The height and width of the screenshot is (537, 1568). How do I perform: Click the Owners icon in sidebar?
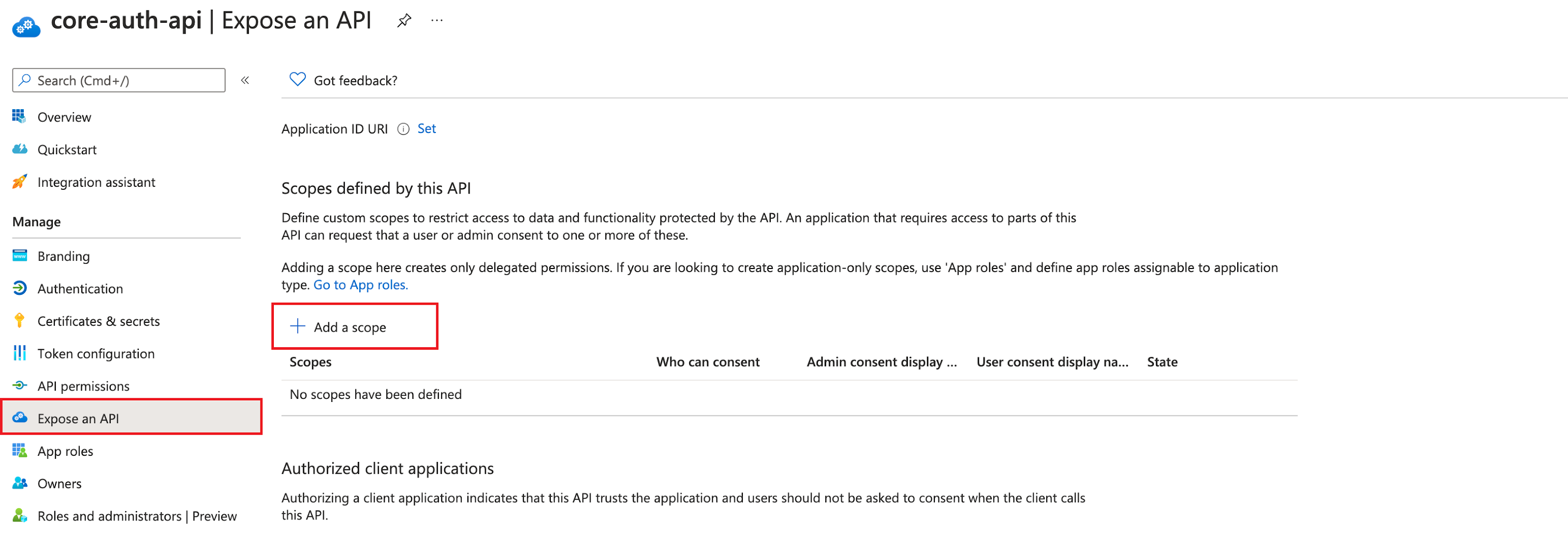click(x=20, y=484)
